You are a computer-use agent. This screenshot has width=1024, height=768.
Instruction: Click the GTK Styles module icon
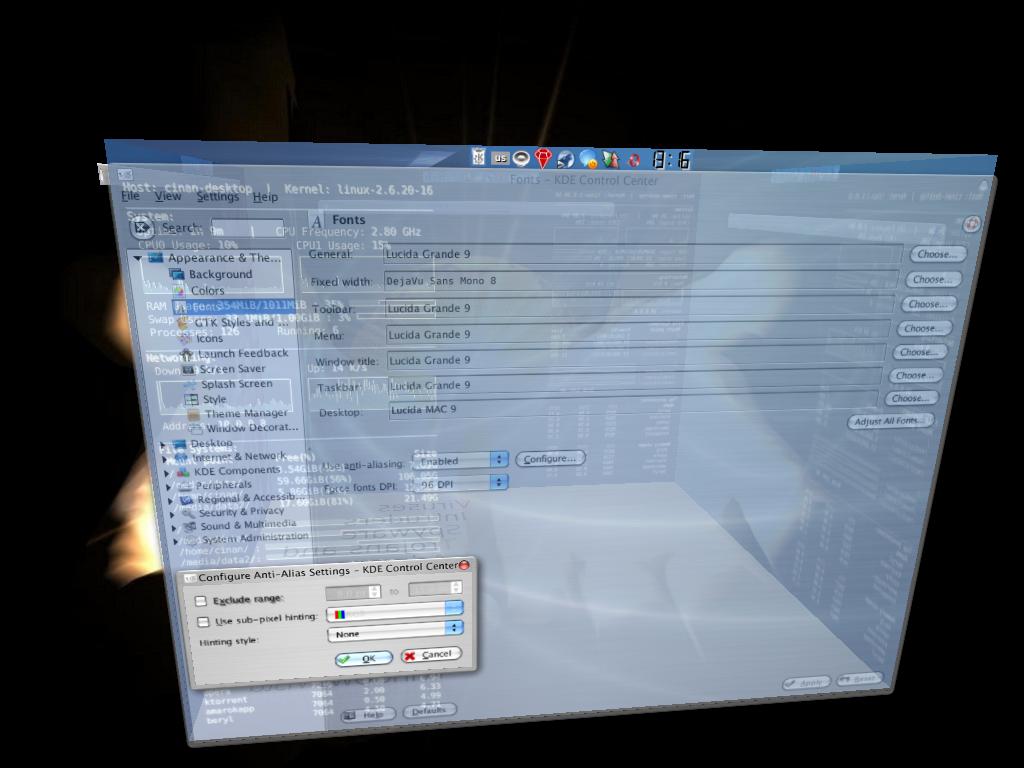point(184,322)
